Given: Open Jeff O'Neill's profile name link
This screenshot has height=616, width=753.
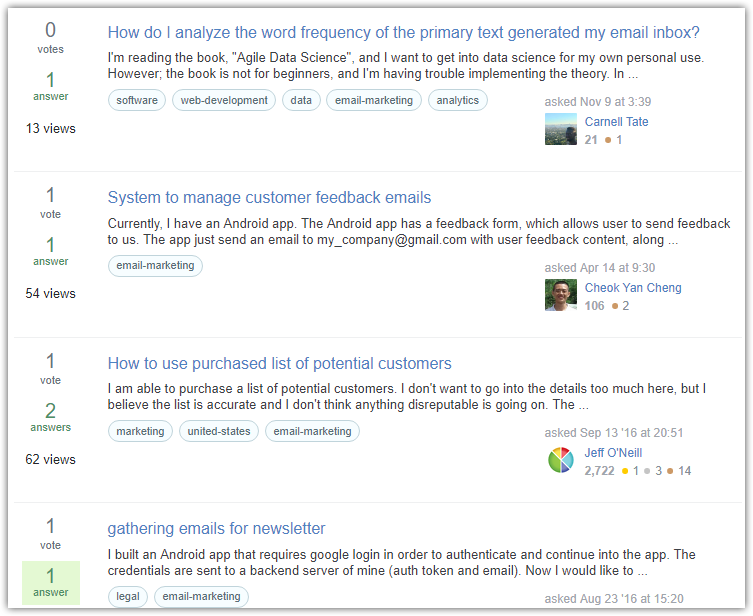Looking at the screenshot, I should point(613,453).
